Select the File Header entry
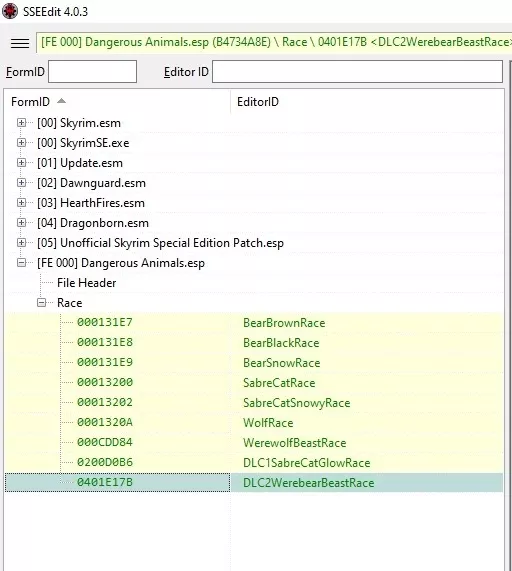The height and width of the screenshot is (571, 512). pos(86,283)
